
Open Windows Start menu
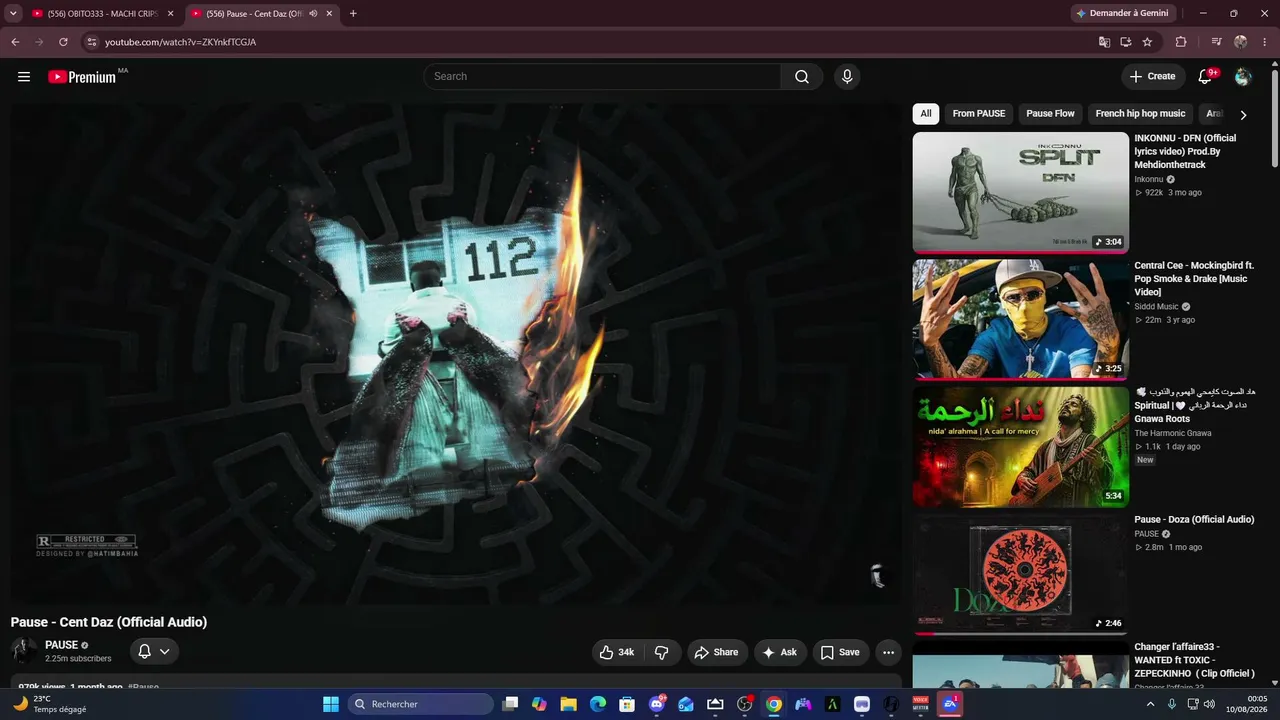point(331,704)
